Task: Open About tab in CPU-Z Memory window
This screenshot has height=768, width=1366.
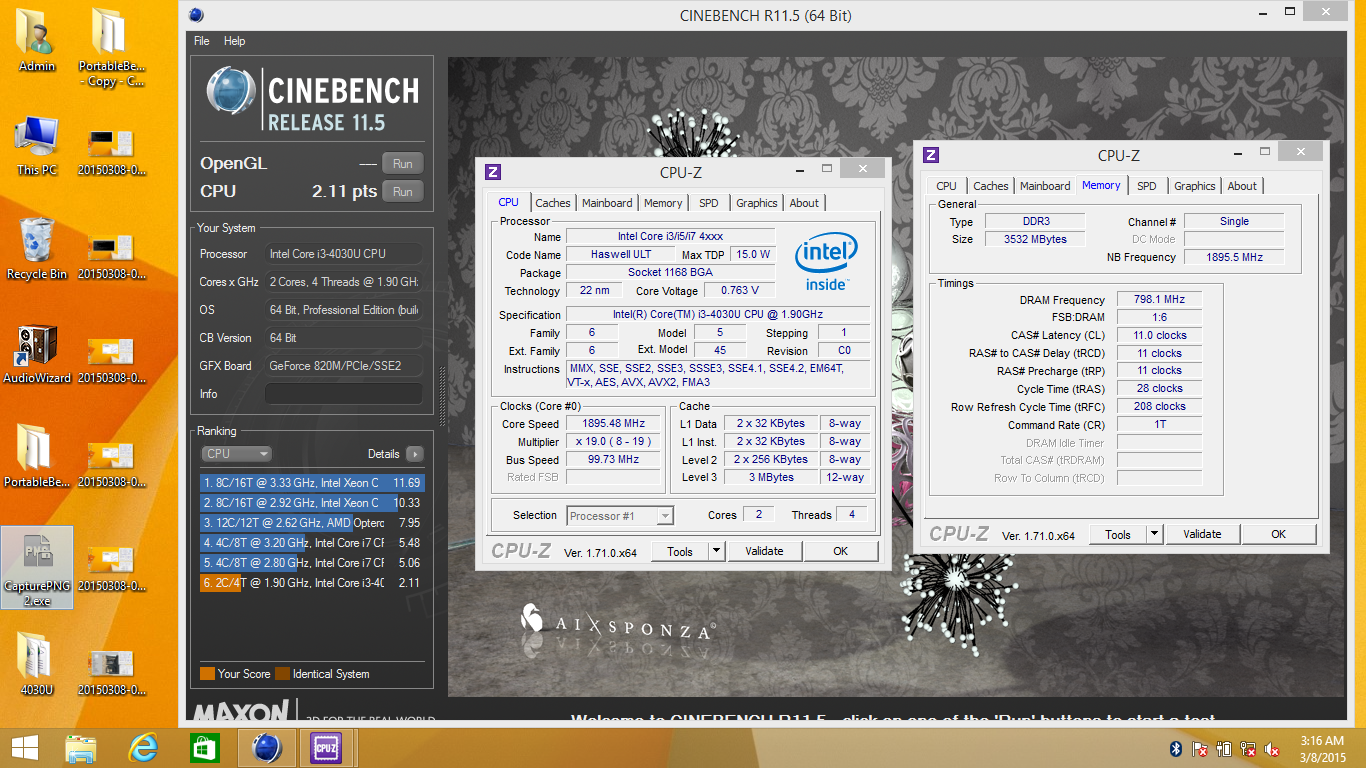Action: 1242,186
